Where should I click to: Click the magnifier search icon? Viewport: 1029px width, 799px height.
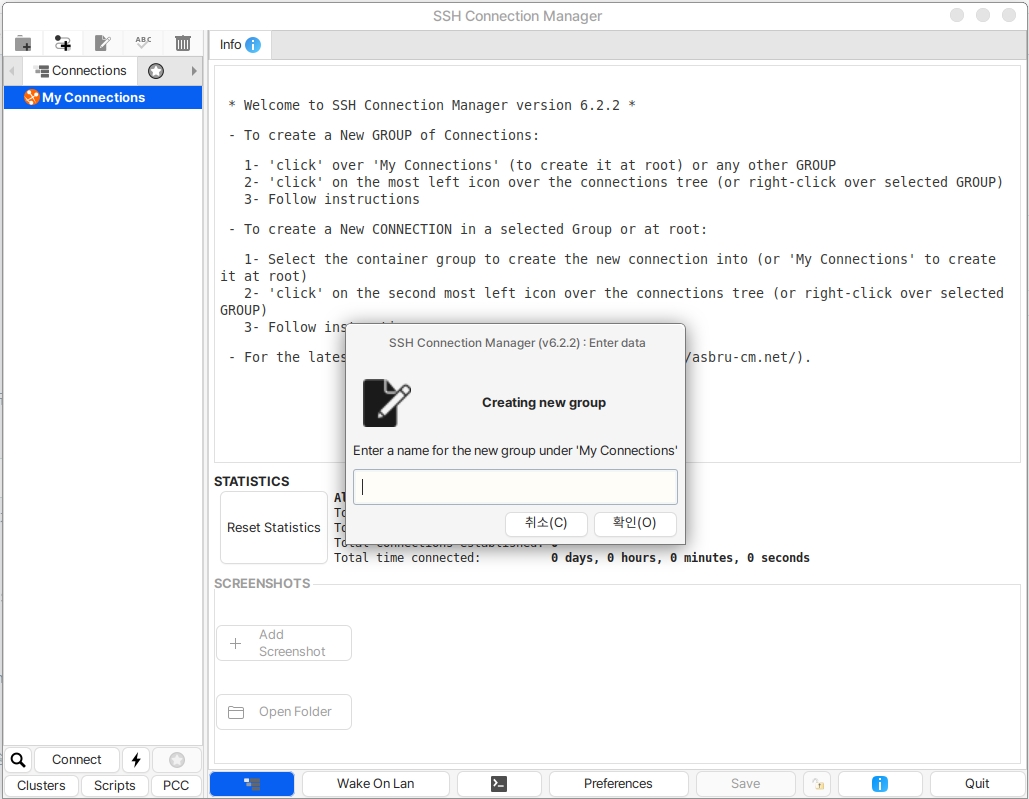point(18,760)
